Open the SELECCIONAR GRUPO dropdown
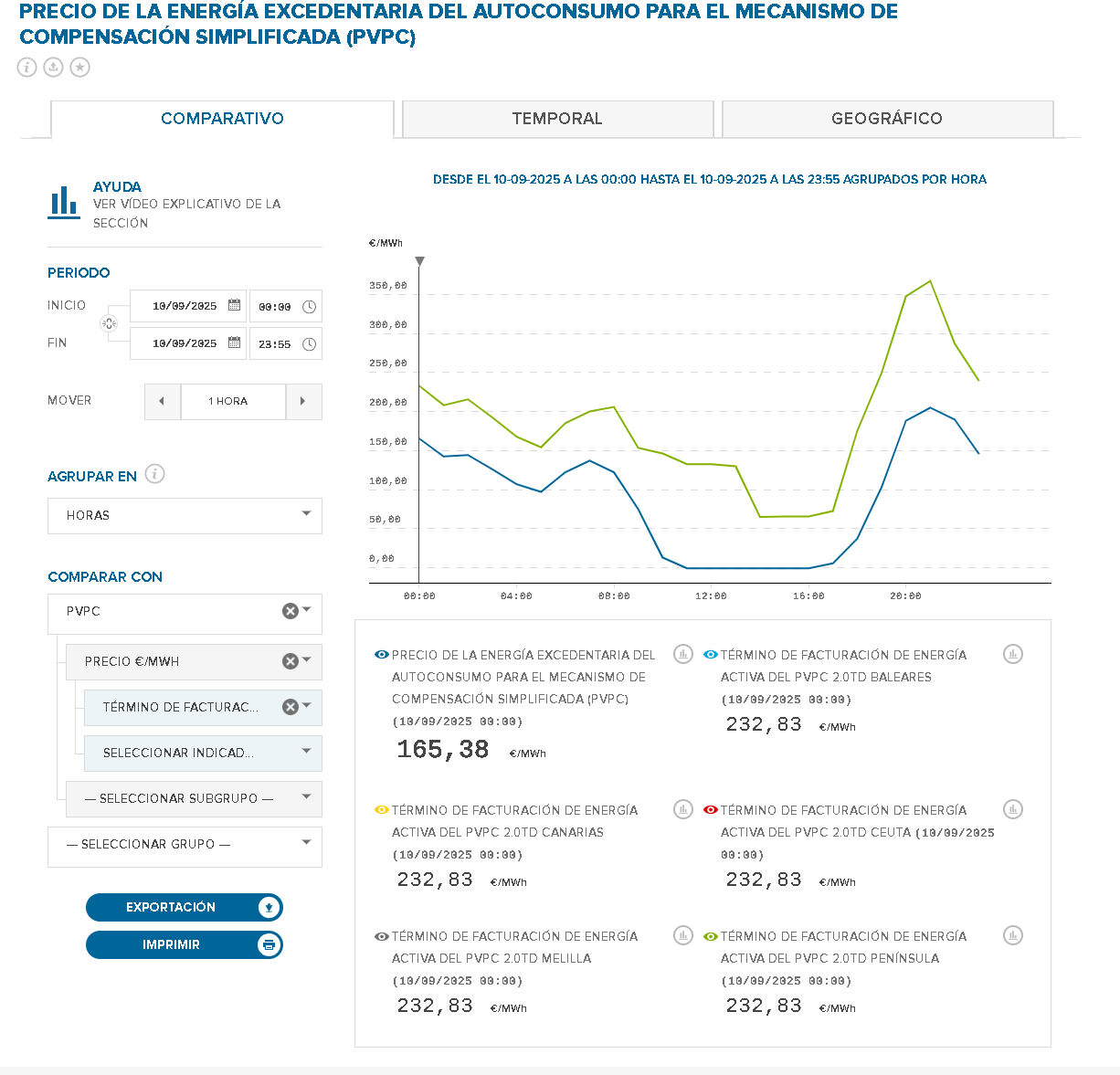The width and height of the screenshot is (1120, 1075). 185,844
